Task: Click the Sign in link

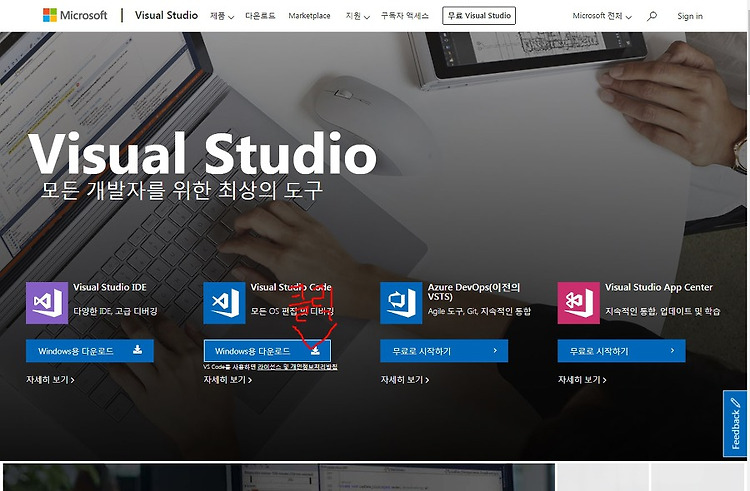Action: click(690, 16)
